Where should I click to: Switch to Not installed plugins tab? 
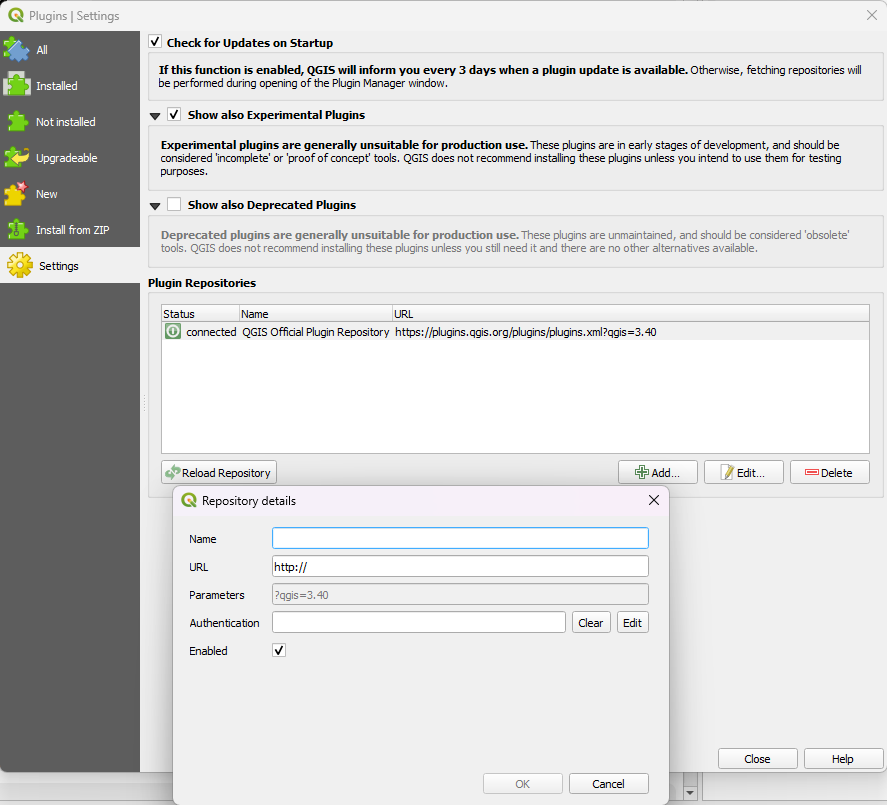click(70, 122)
